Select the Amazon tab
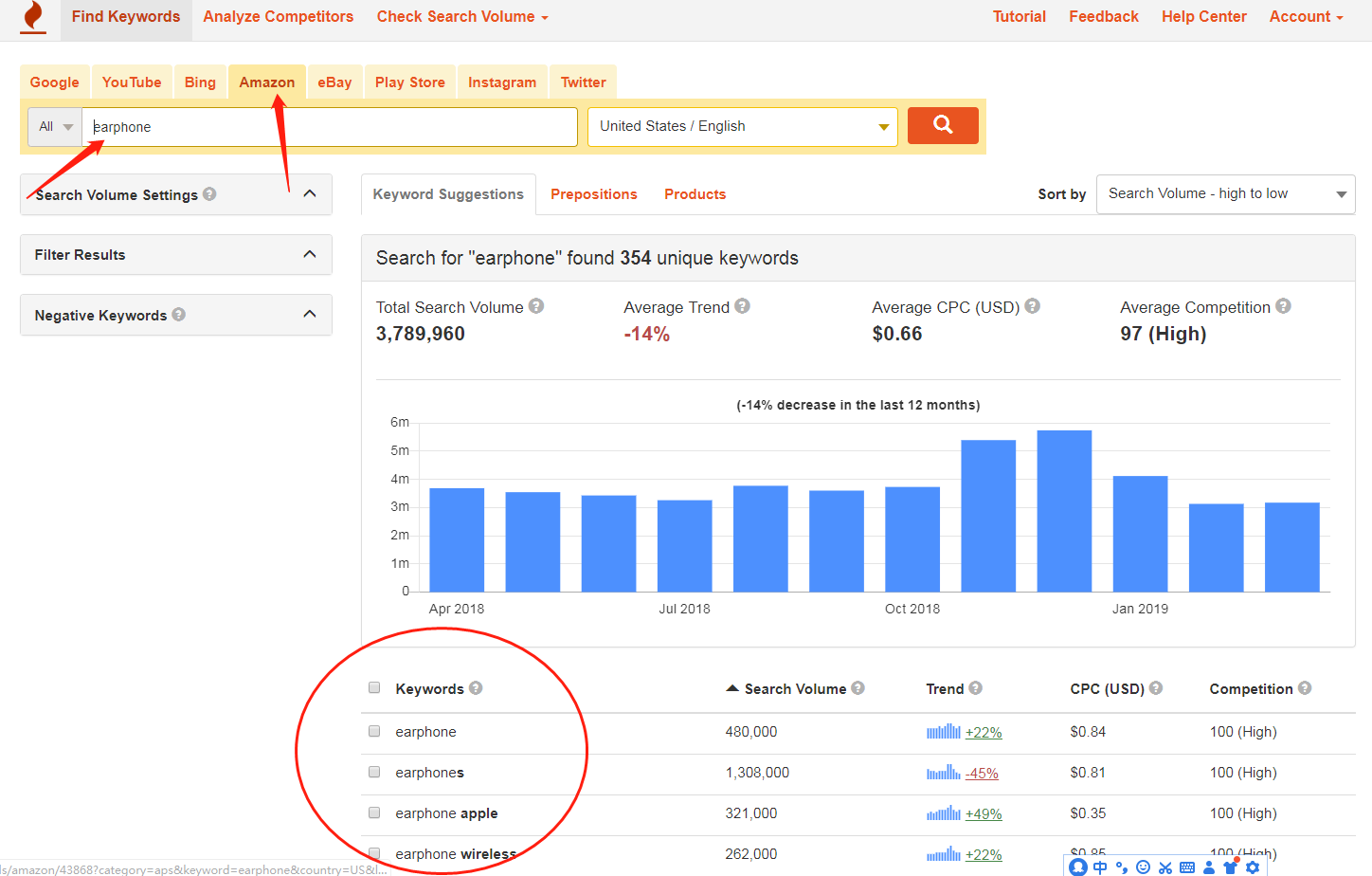 pos(267,82)
